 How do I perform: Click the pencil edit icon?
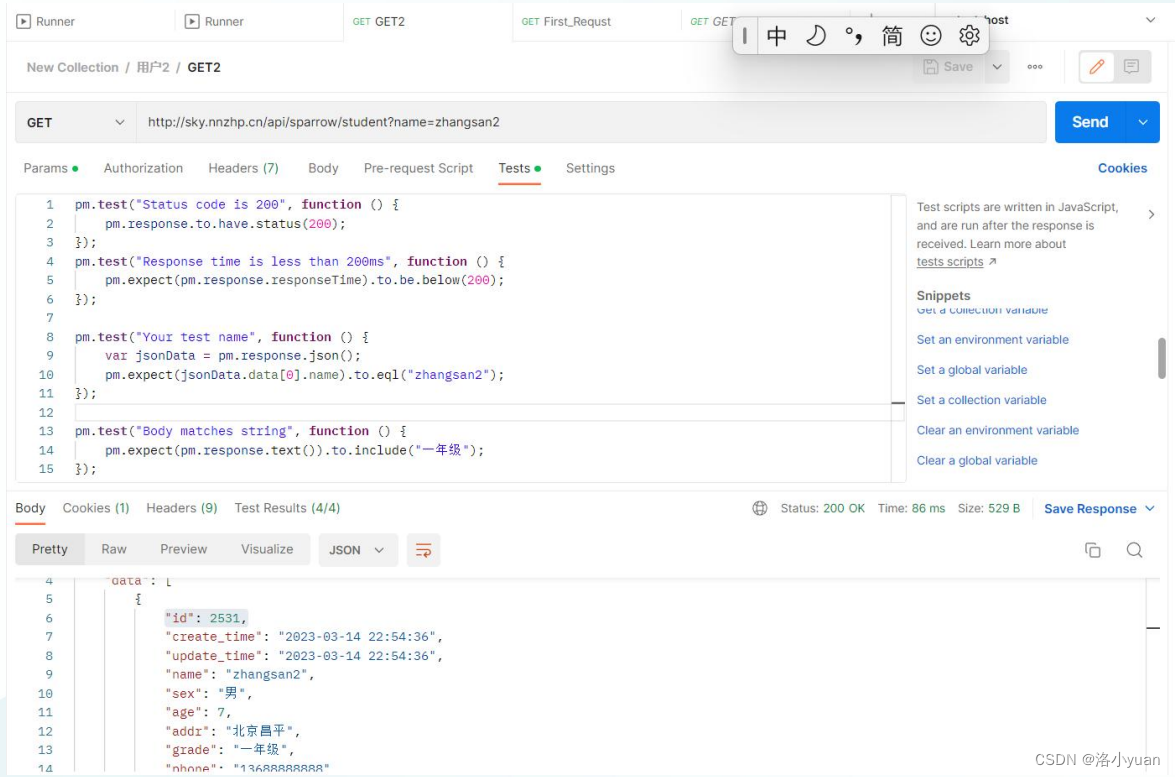coord(1096,67)
